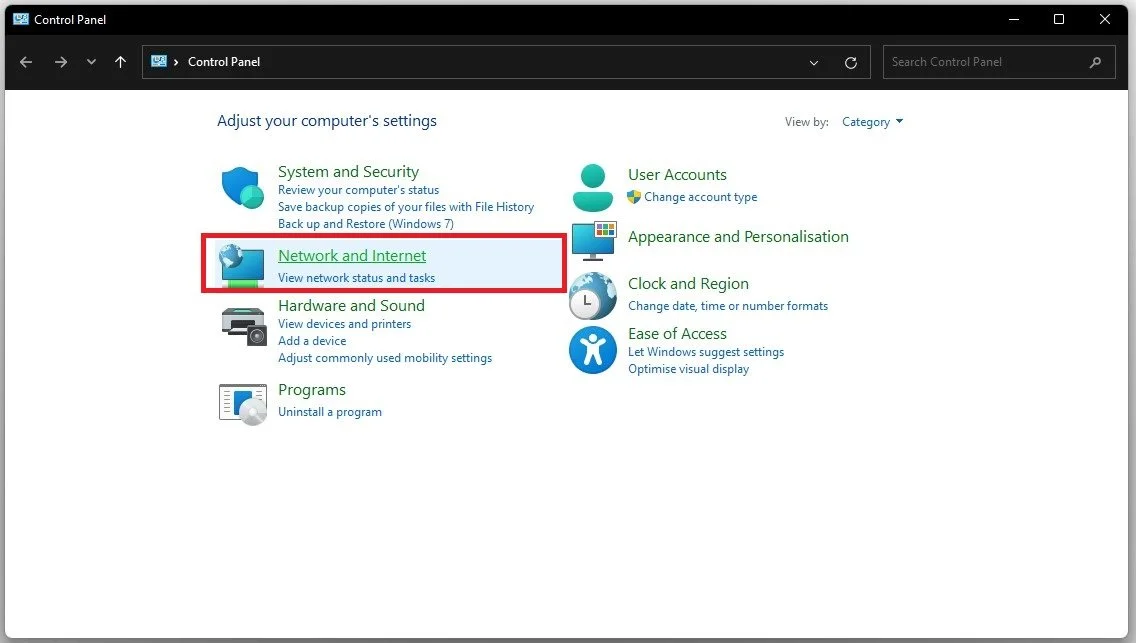Open Clock and Region heading link
The width and height of the screenshot is (1136, 643).
[x=688, y=284]
